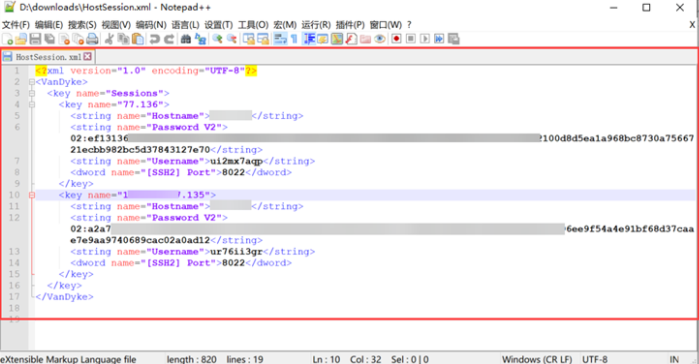Open the 搜索(S) menu
The width and height of the screenshot is (699, 364).
[82, 25]
